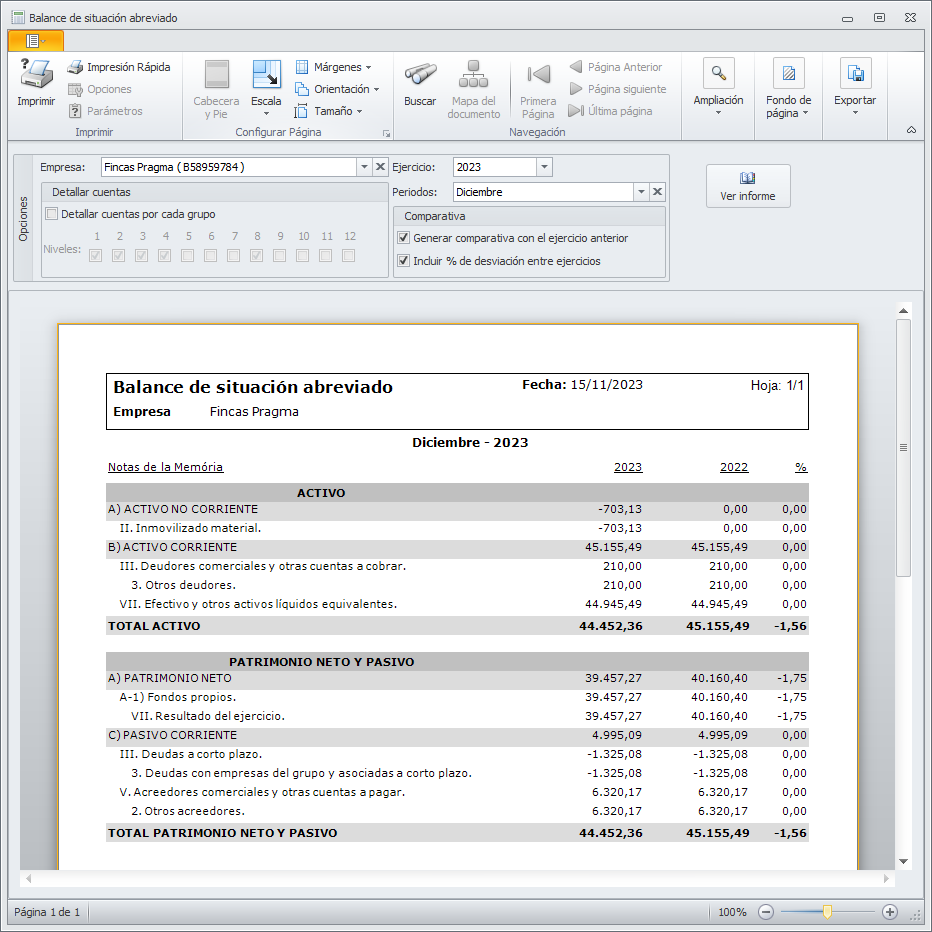
Task: Open the Periodos dropdown list
Action: pos(641,192)
